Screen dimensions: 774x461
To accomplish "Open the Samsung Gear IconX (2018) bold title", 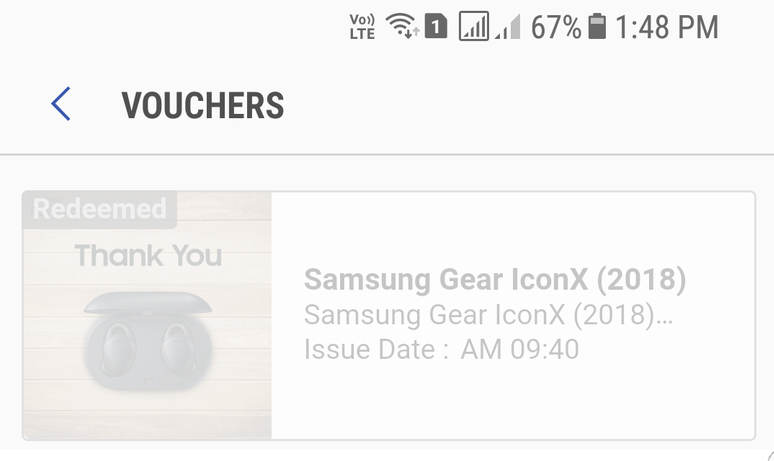I will tap(495, 280).
